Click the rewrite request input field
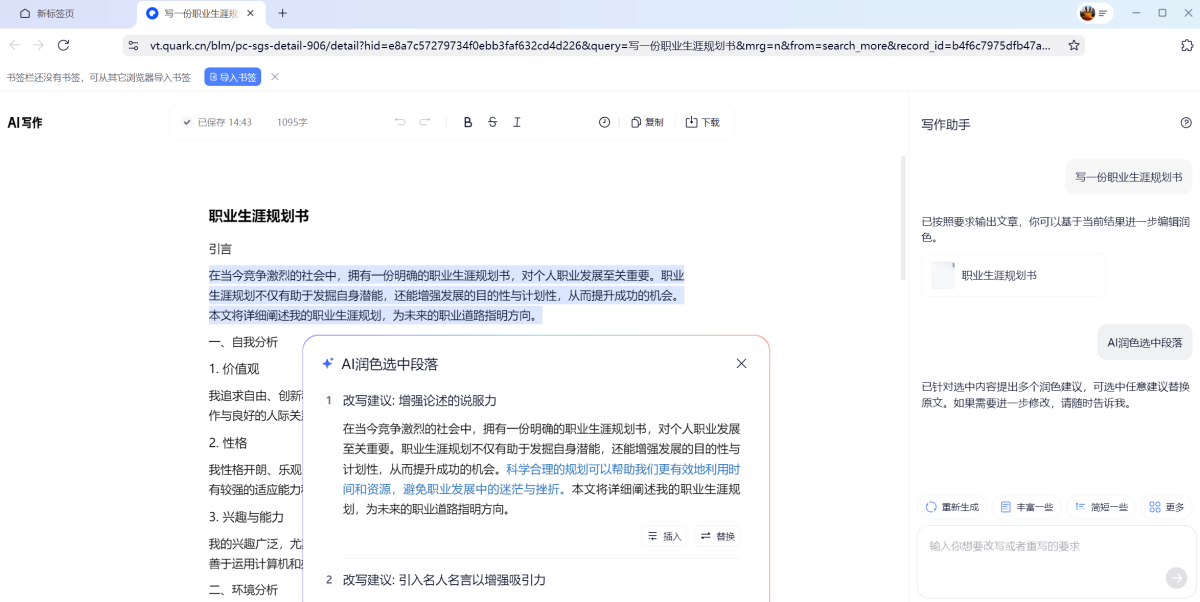 [x=1040, y=546]
